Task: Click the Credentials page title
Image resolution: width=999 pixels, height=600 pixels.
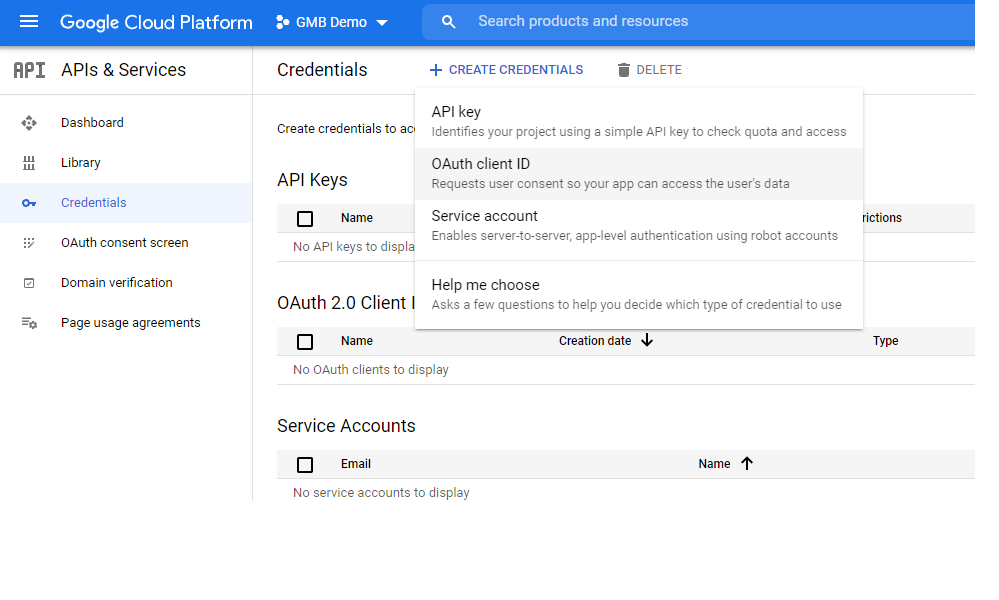Action: pyautogui.click(x=322, y=70)
